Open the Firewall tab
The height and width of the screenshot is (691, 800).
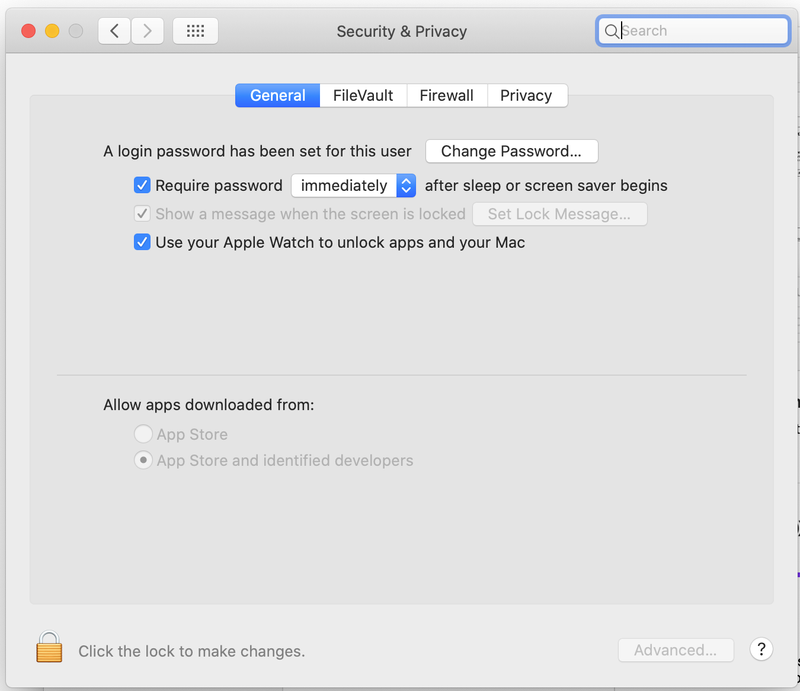click(x=446, y=95)
